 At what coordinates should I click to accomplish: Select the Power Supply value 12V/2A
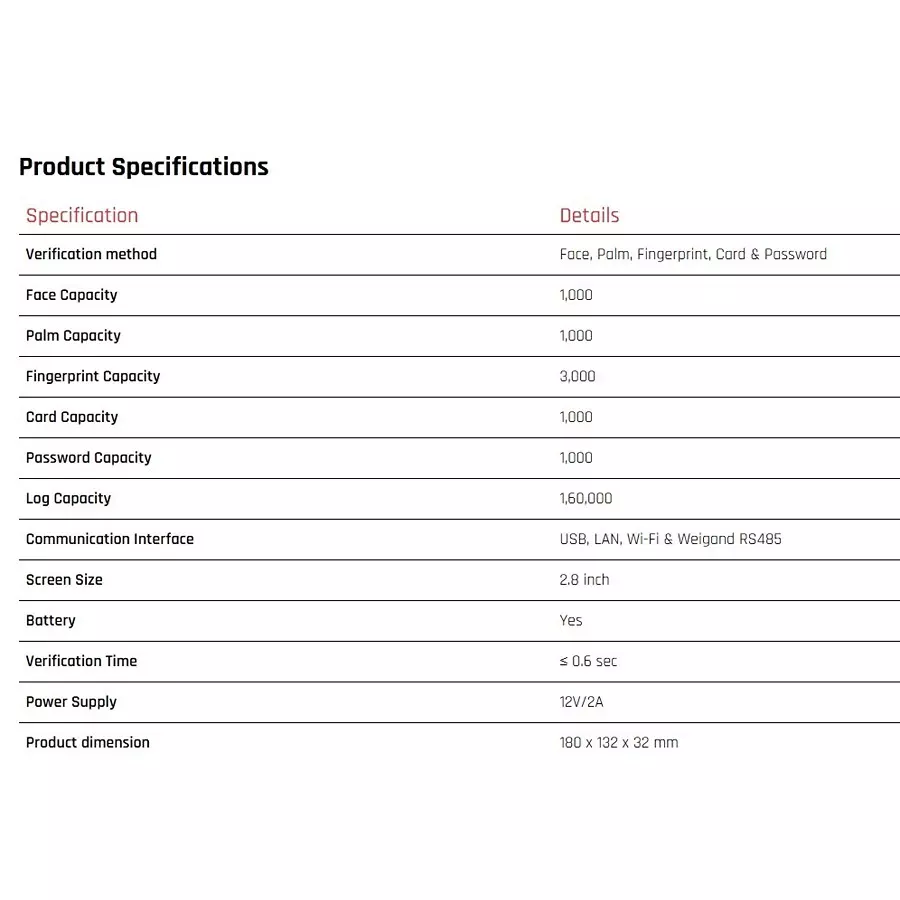581,702
